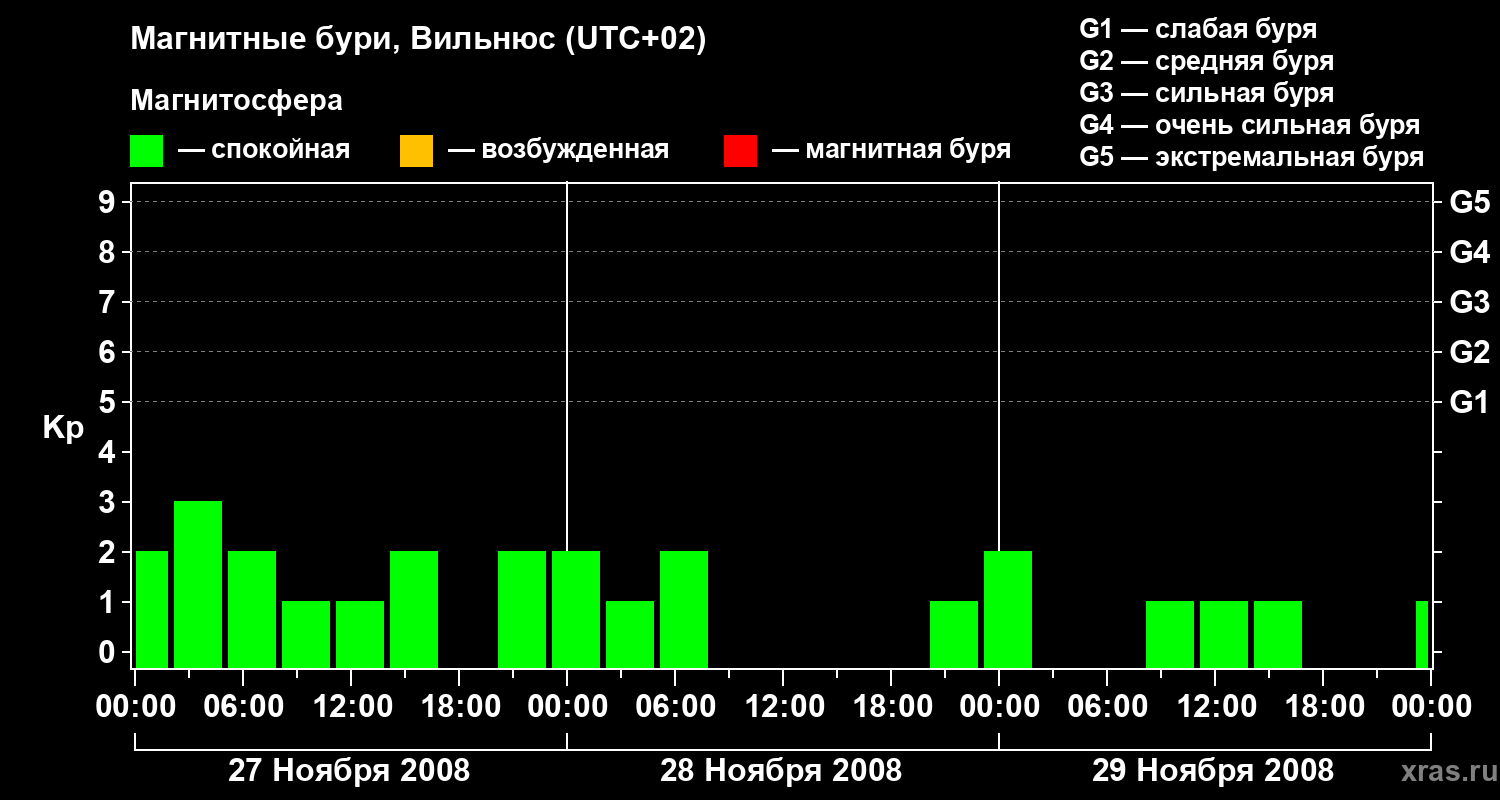Image resolution: width=1500 pixels, height=800 pixels.
Task: Click the 'Kp' axis title
Action: (63, 428)
